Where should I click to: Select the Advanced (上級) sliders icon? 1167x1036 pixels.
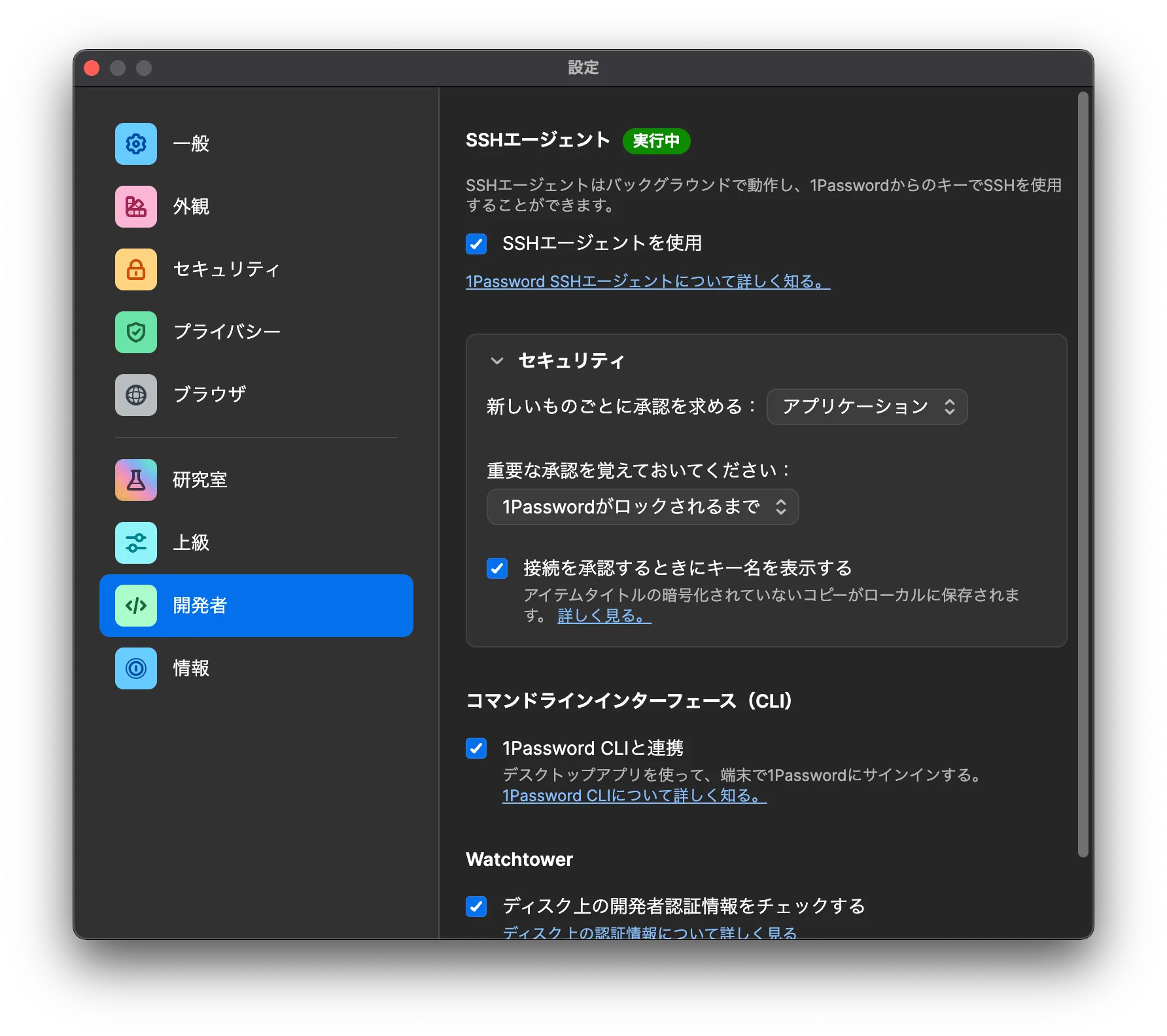tap(136, 543)
